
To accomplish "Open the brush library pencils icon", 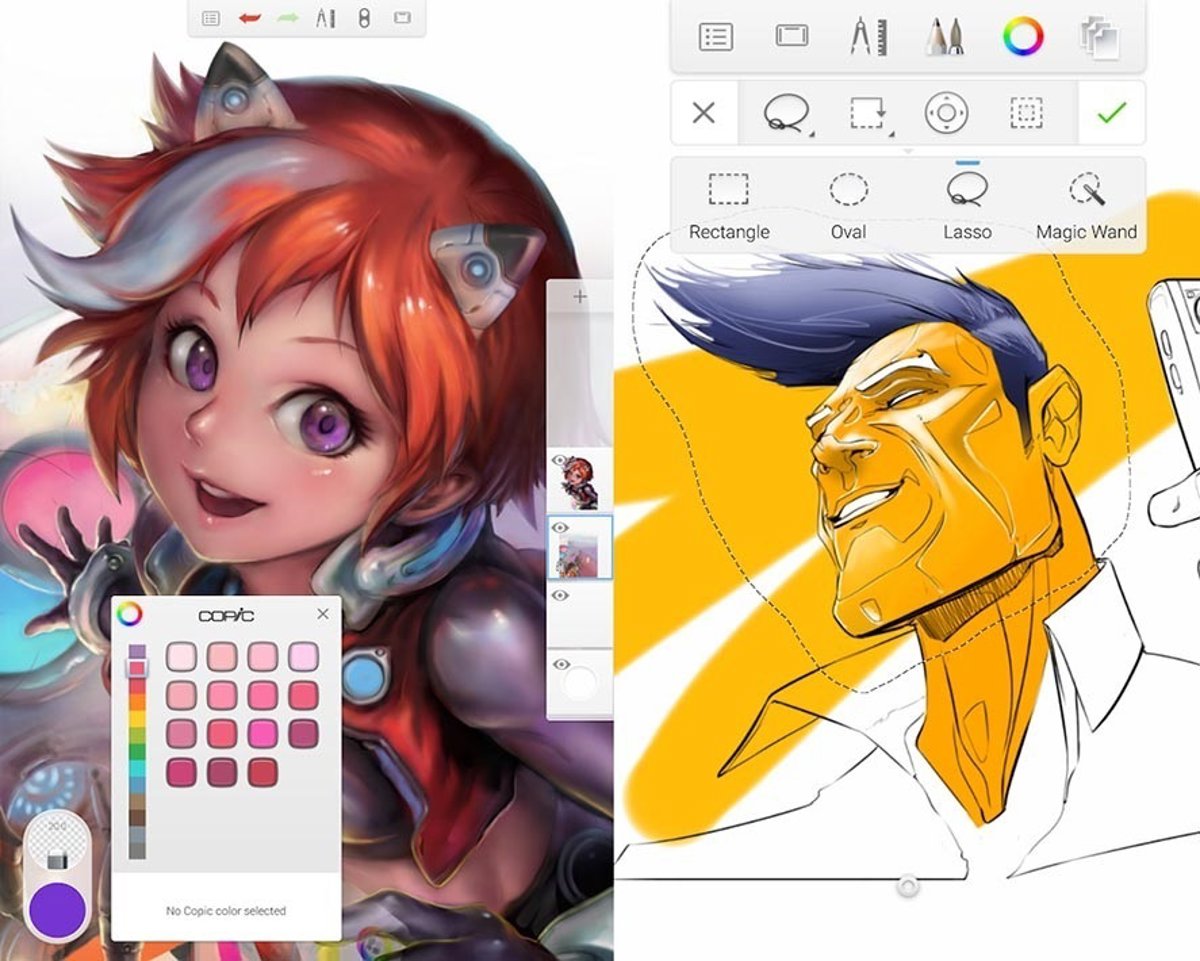I will tap(944, 37).
